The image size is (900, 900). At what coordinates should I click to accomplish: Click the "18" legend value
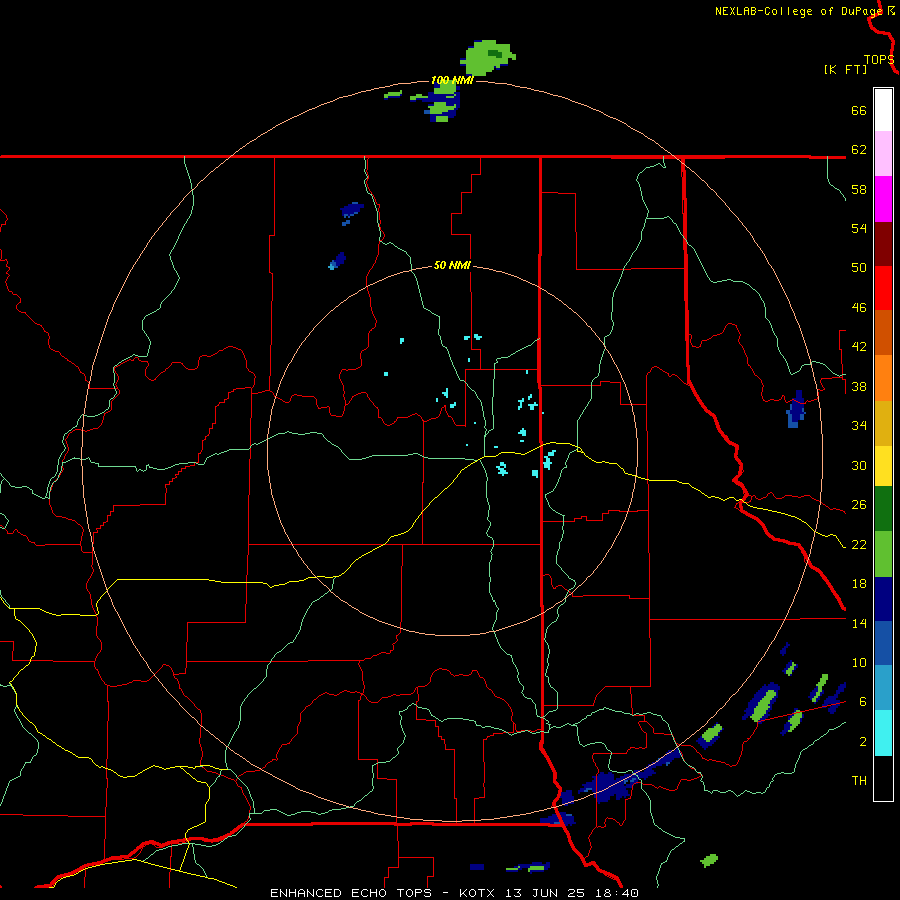(x=859, y=584)
